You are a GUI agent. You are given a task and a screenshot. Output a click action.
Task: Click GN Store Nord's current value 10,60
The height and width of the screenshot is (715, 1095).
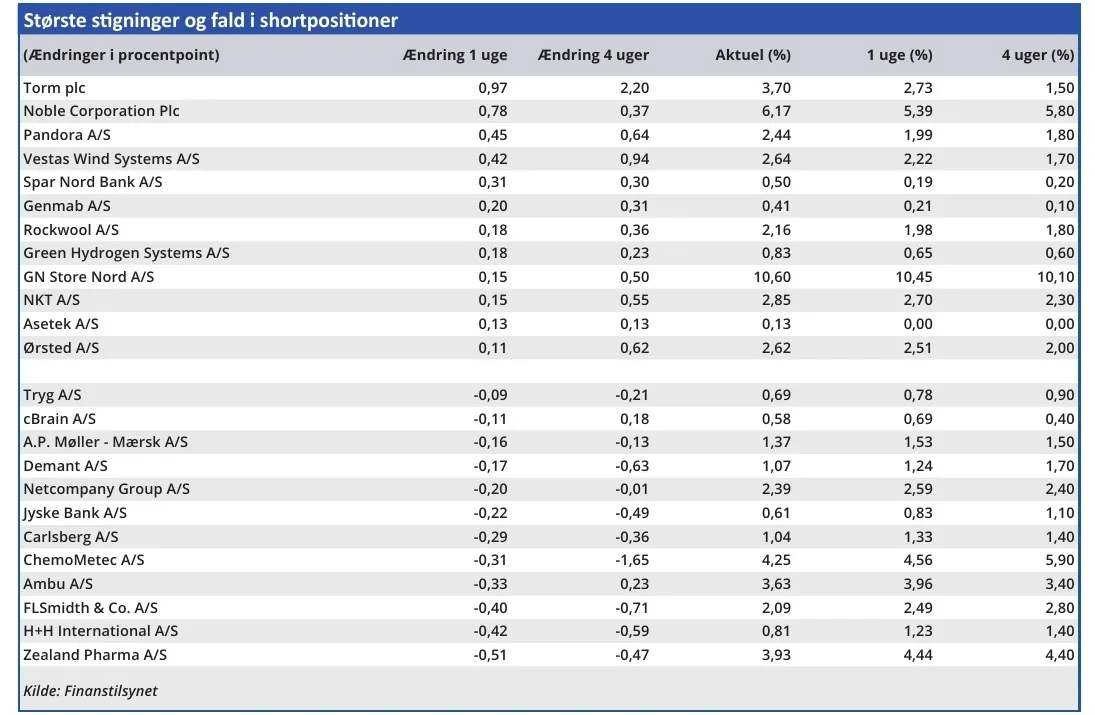tap(771, 277)
